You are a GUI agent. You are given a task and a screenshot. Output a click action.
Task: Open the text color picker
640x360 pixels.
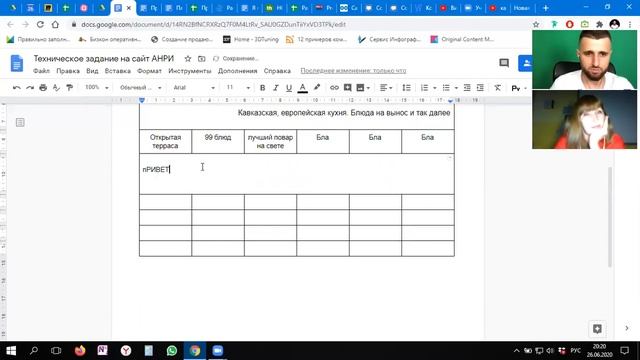pyautogui.click(x=302, y=88)
